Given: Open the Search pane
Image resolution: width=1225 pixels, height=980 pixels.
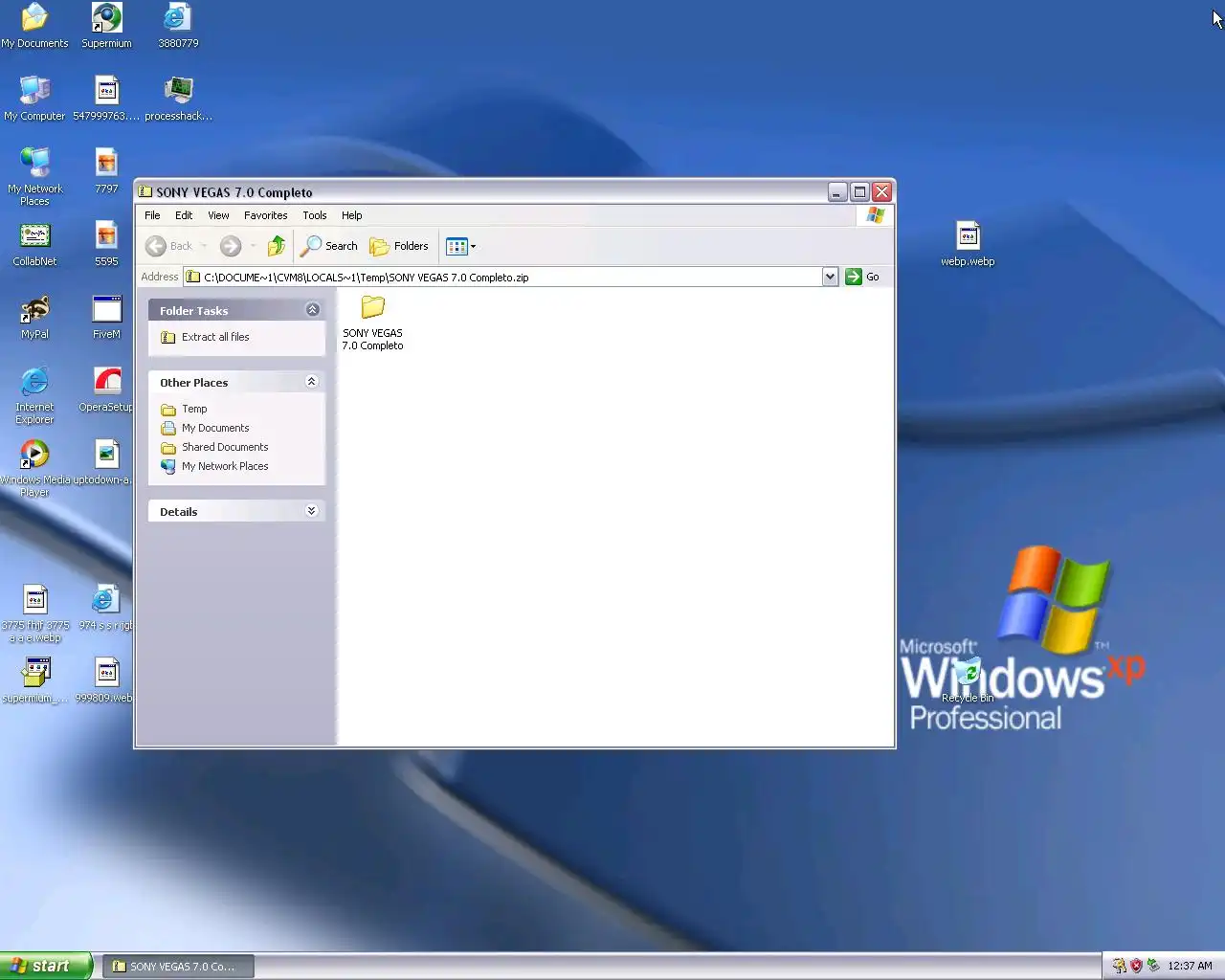Looking at the screenshot, I should coord(329,246).
